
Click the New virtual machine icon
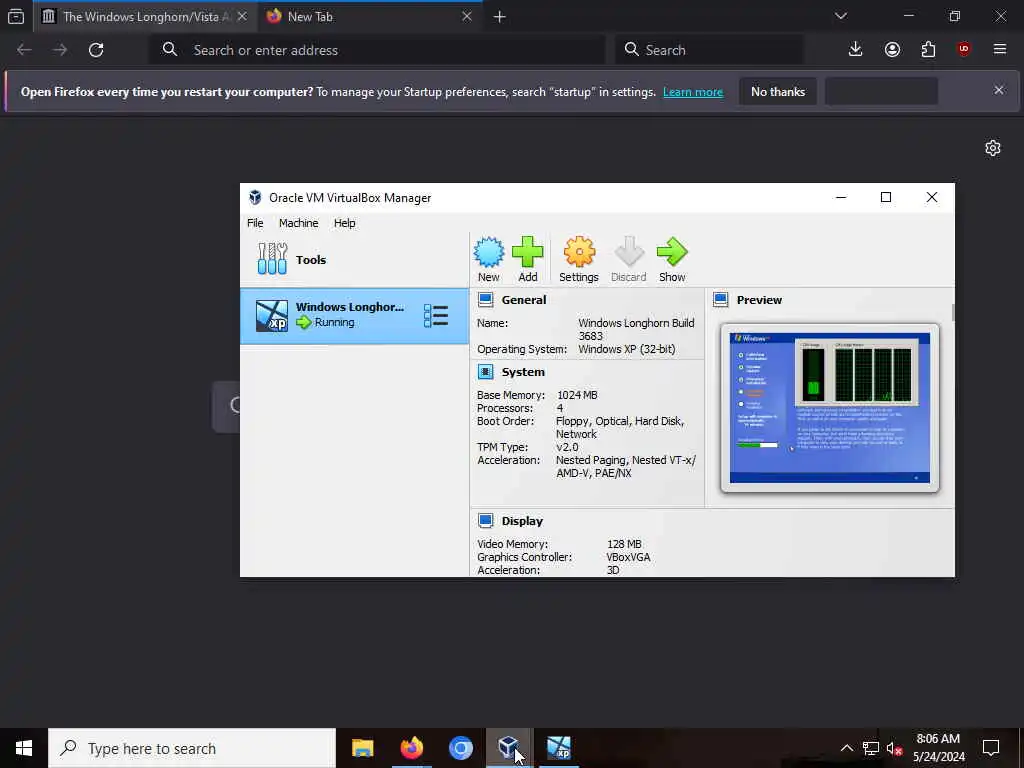coord(488,253)
